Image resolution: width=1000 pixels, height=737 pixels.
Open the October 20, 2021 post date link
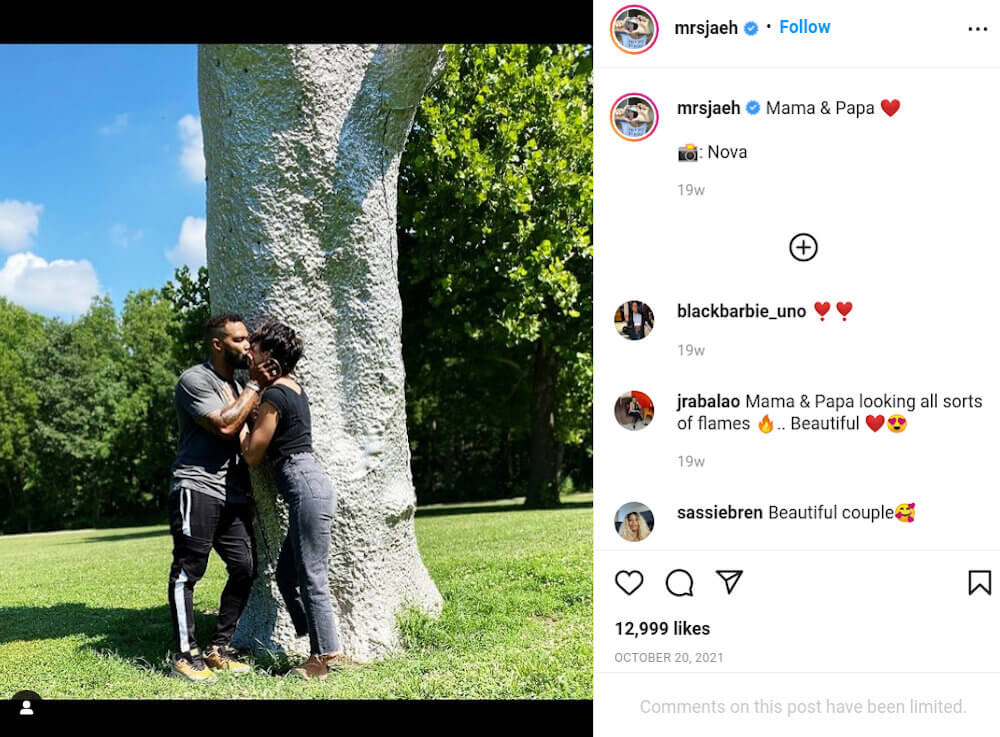(x=668, y=657)
